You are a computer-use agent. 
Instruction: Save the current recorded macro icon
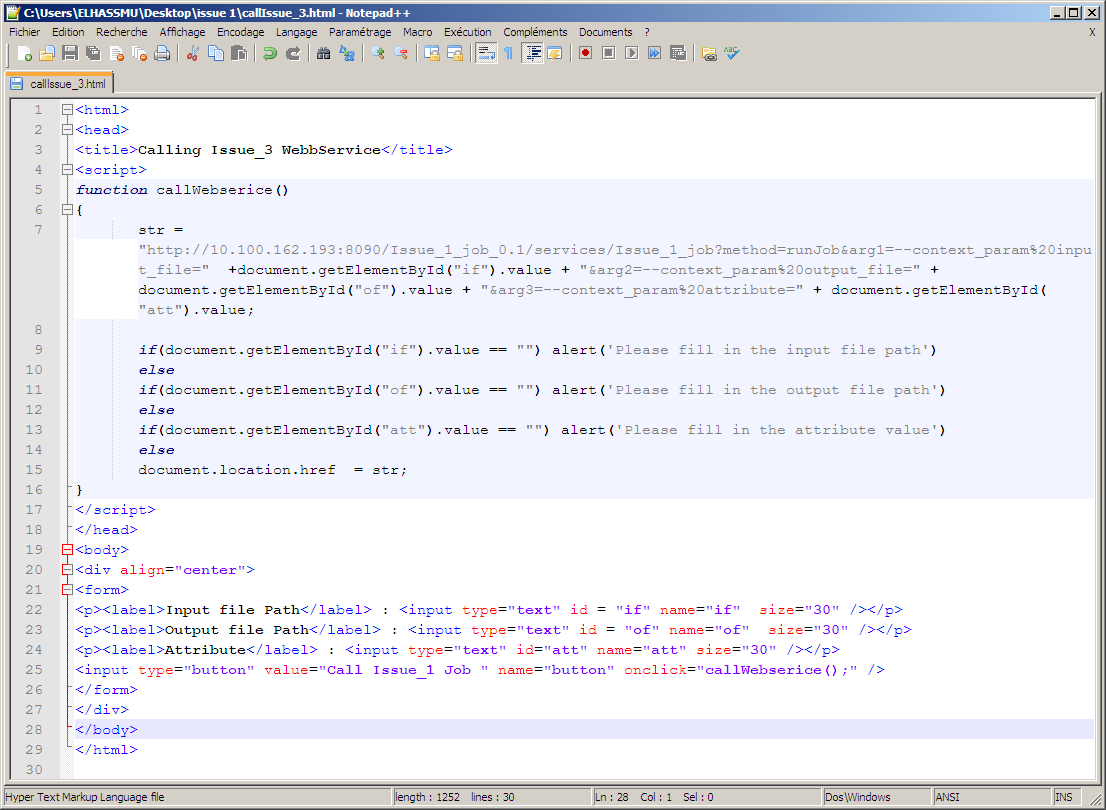pos(678,54)
